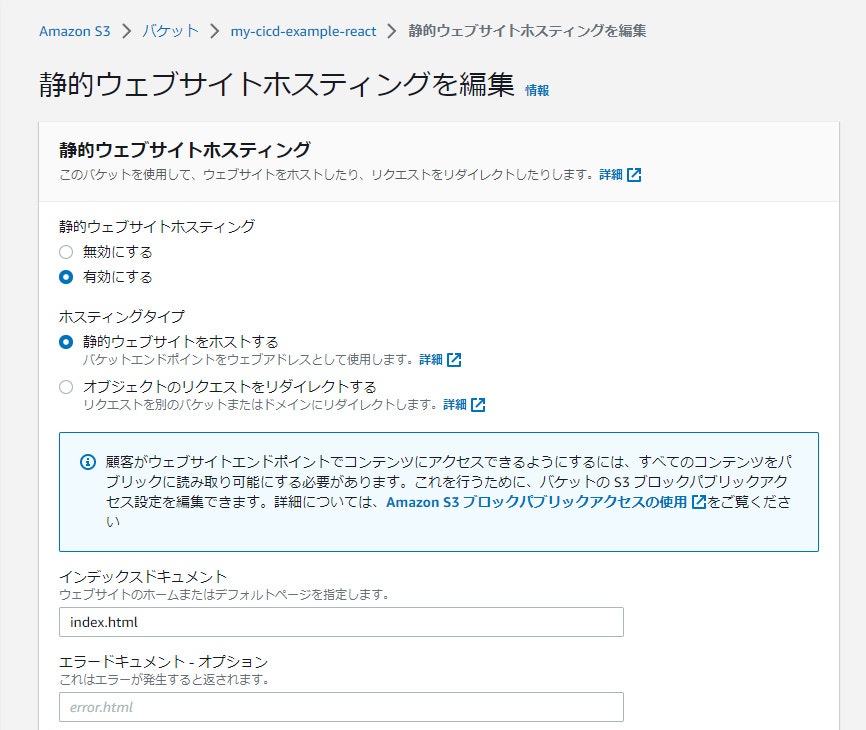Click the インデックスドキュメント label
866x730 pixels.
[x=143, y=576]
